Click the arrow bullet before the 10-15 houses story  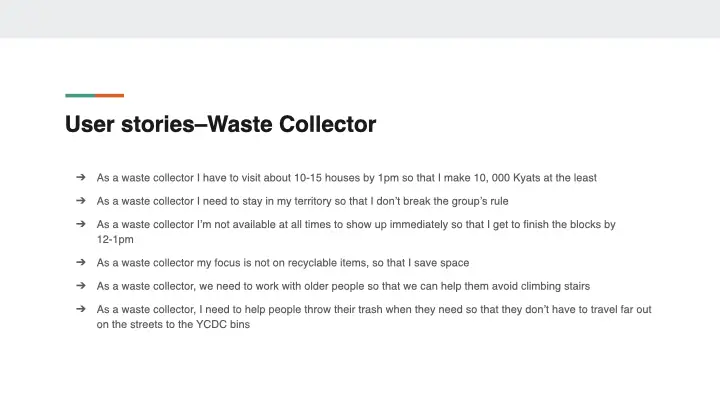click(79, 178)
